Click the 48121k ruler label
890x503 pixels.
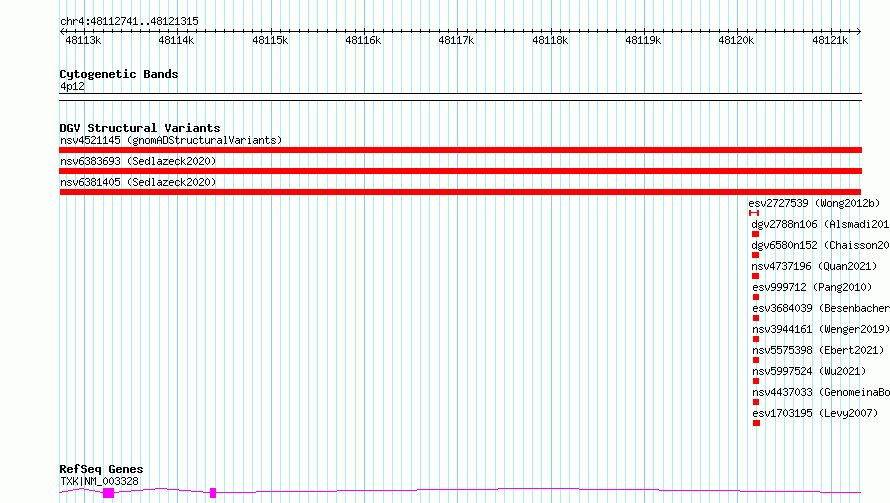tap(830, 40)
